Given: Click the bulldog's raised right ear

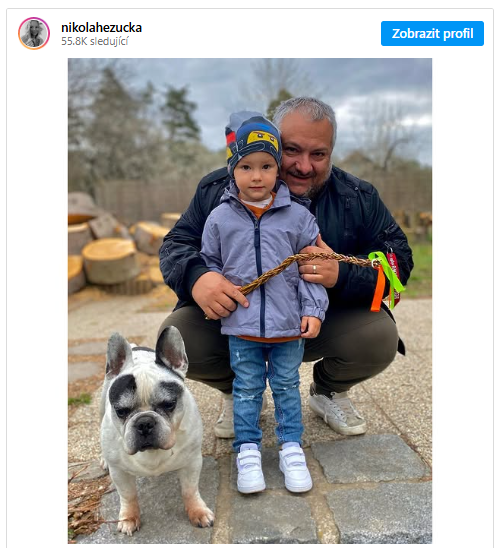Looking at the screenshot, I should [172, 349].
